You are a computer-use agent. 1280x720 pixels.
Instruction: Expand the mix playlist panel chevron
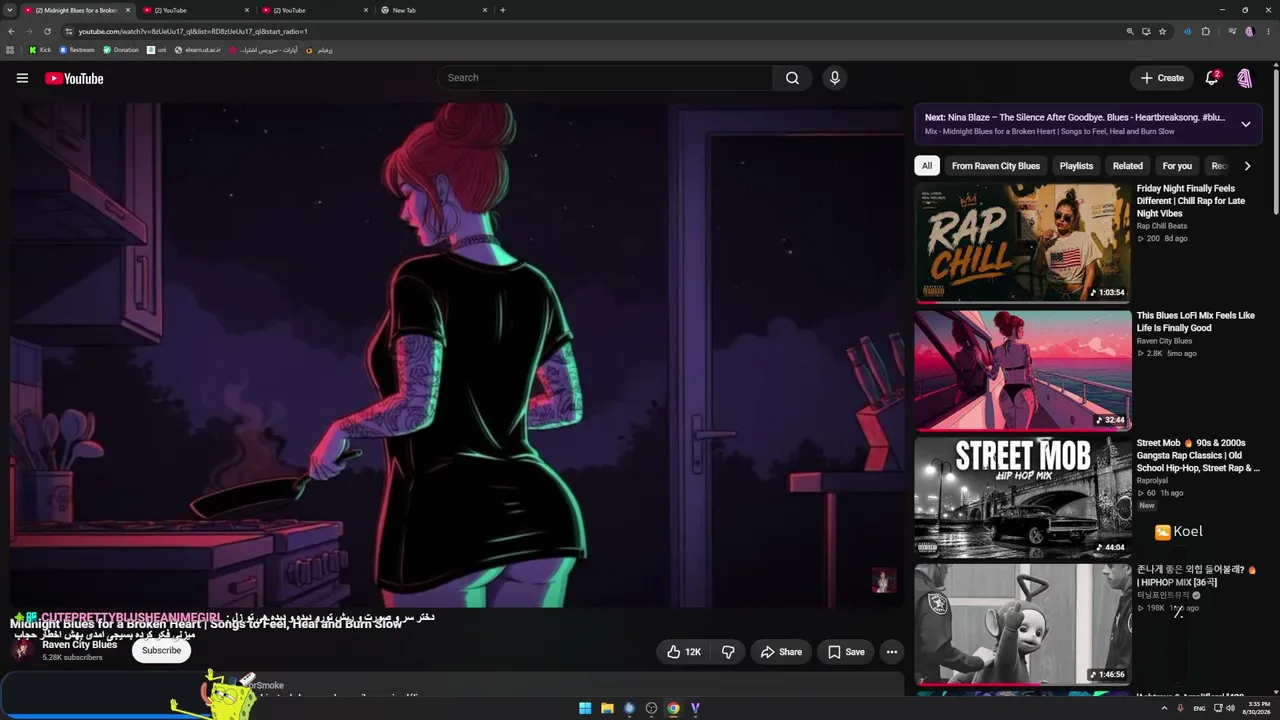click(x=1246, y=124)
